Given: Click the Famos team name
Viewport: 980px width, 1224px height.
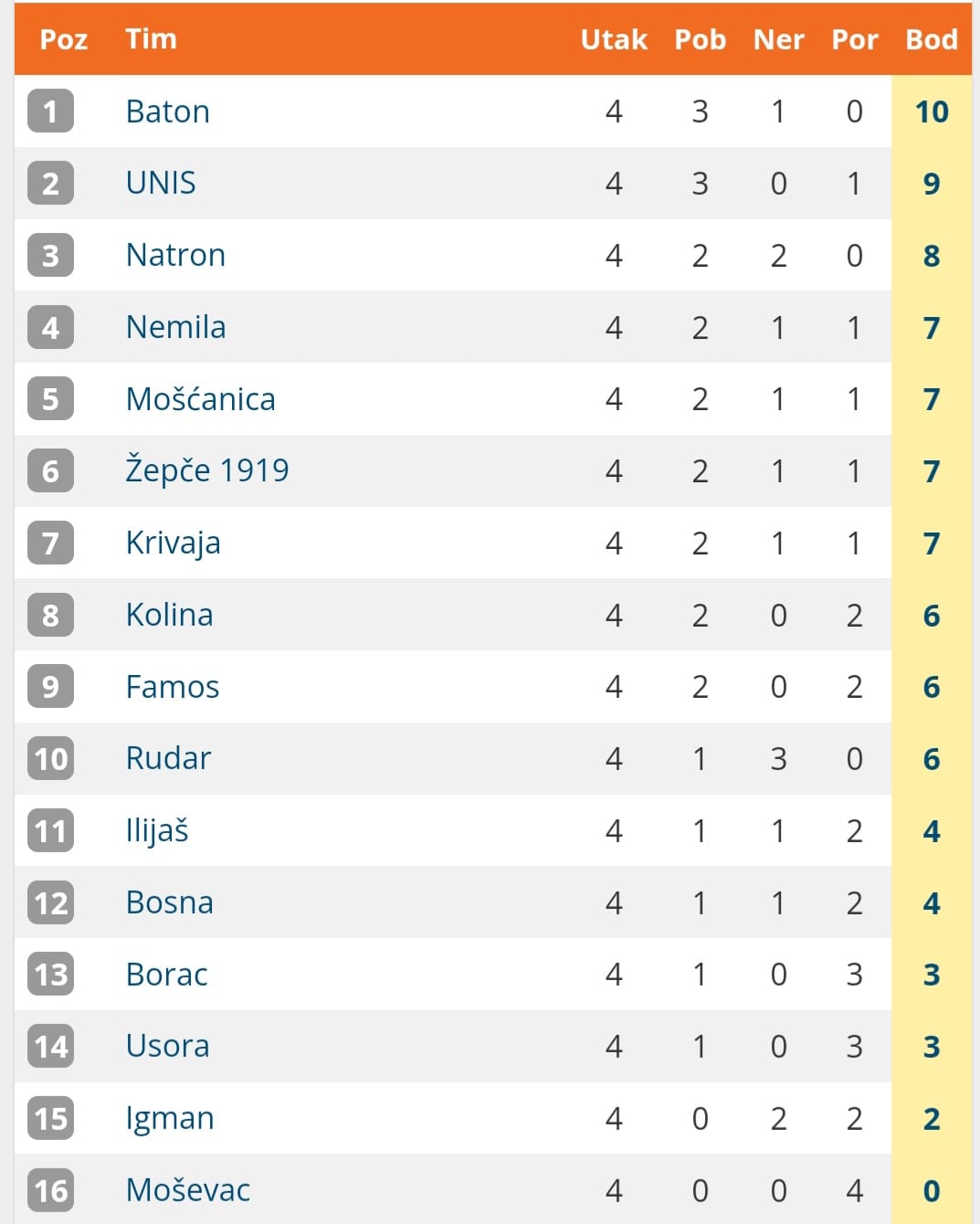Looking at the screenshot, I should point(173,687).
